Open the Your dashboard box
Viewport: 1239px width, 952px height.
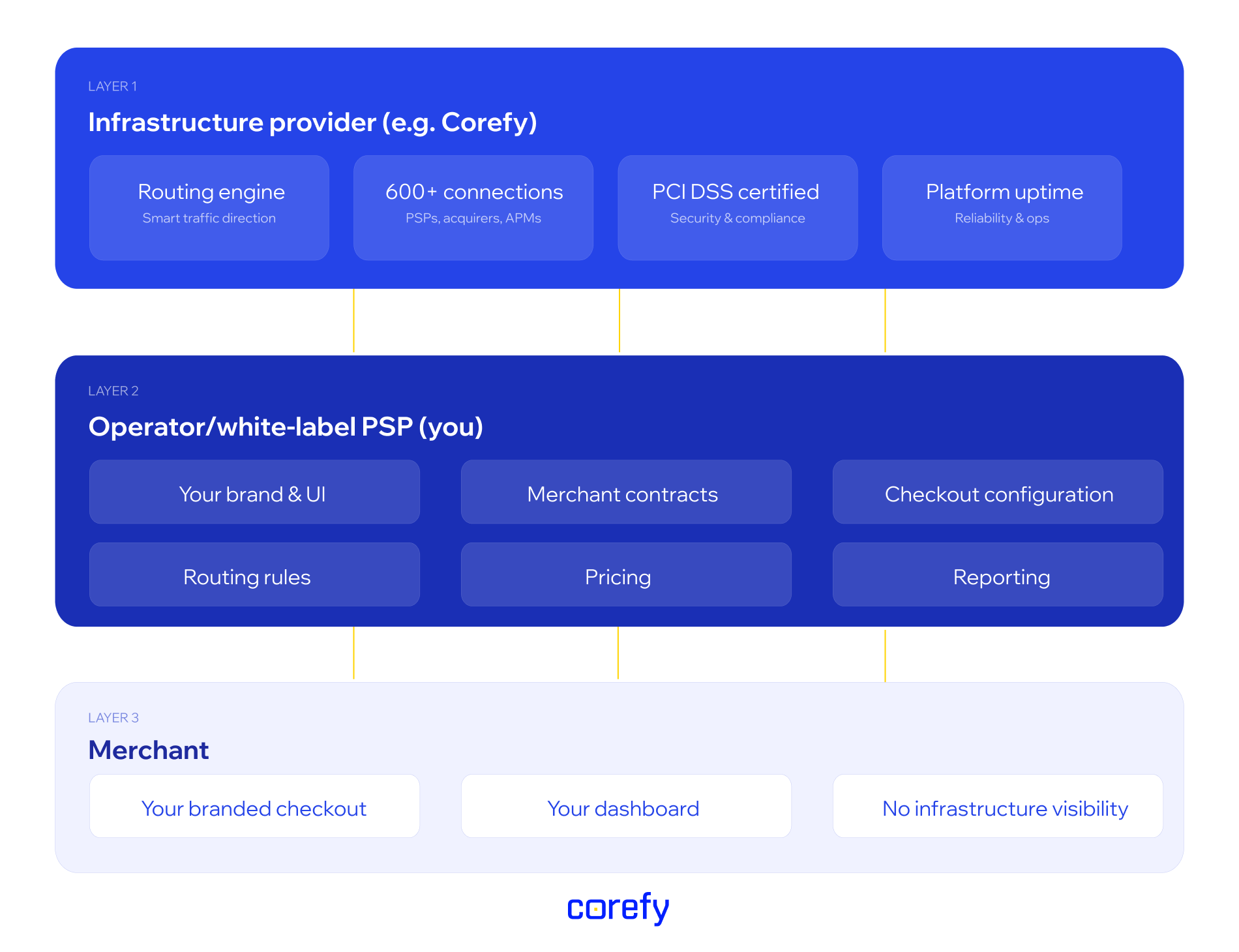click(626, 807)
